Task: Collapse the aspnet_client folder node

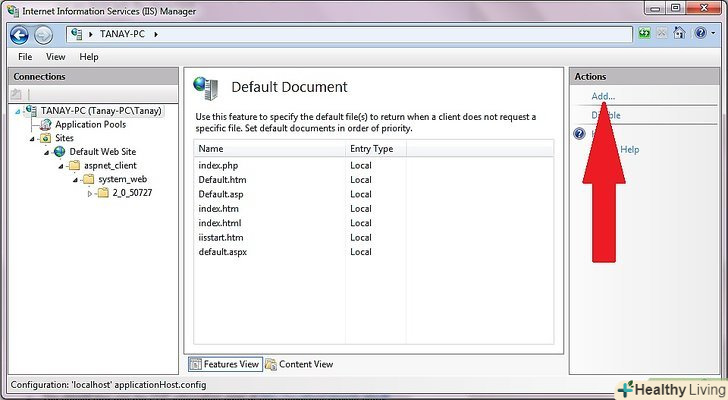Action: click(60, 166)
